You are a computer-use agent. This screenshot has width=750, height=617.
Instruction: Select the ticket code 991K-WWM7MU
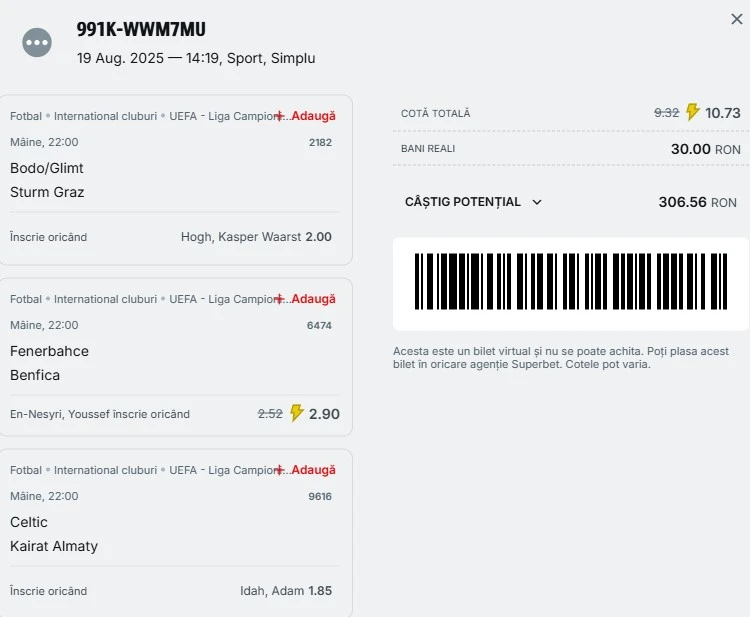(141, 29)
